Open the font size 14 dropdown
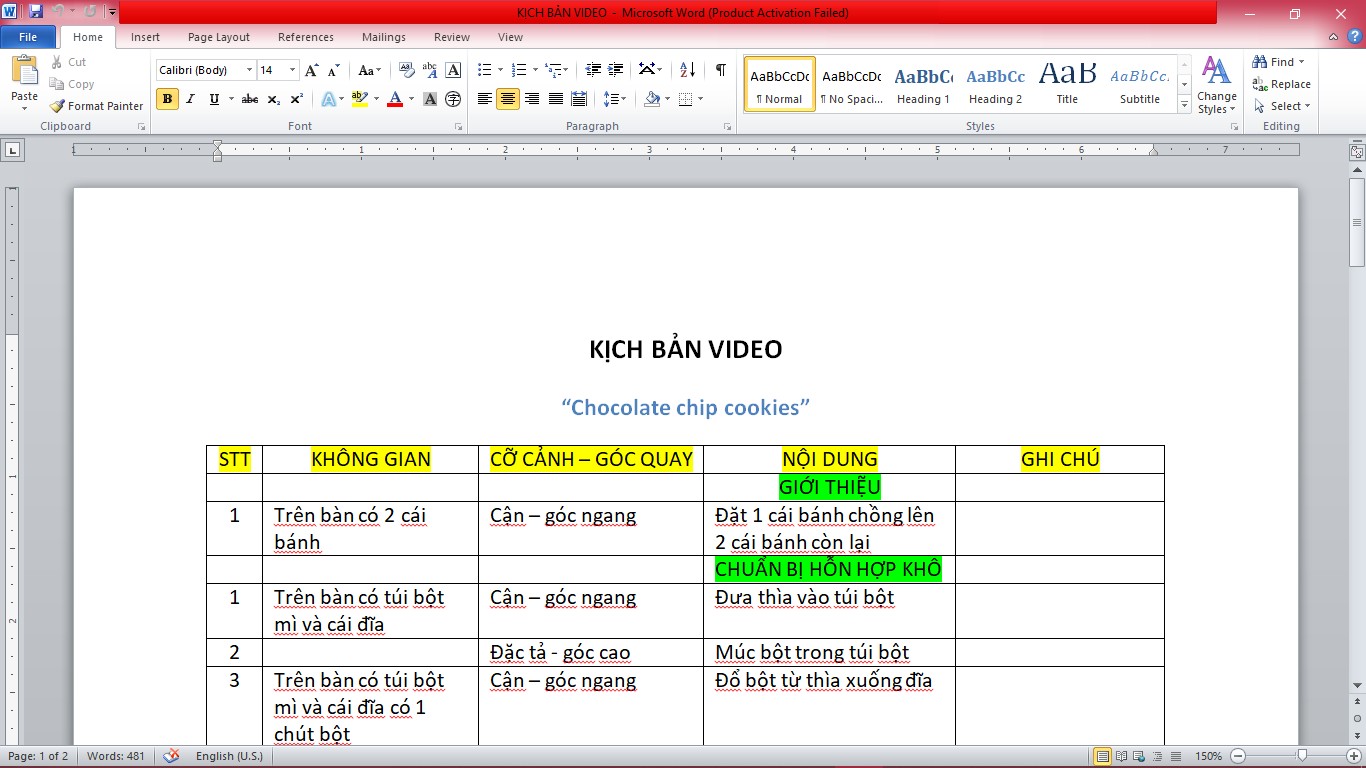The height and width of the screenshot is (768, 1366). (292, 70)
